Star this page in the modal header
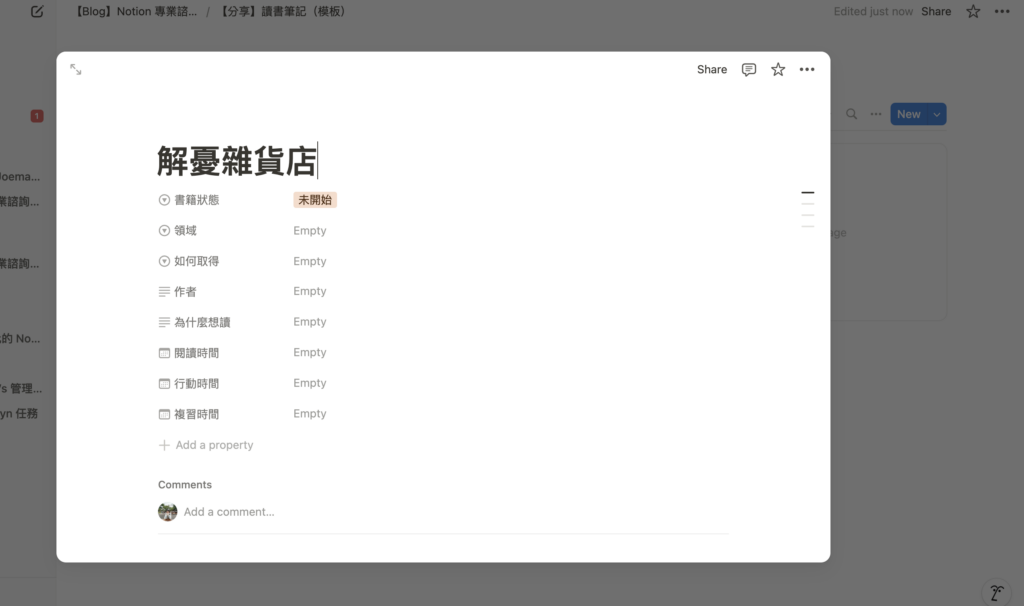The width and height of the screenshot is (1024, 606). (x=778, y=69)
